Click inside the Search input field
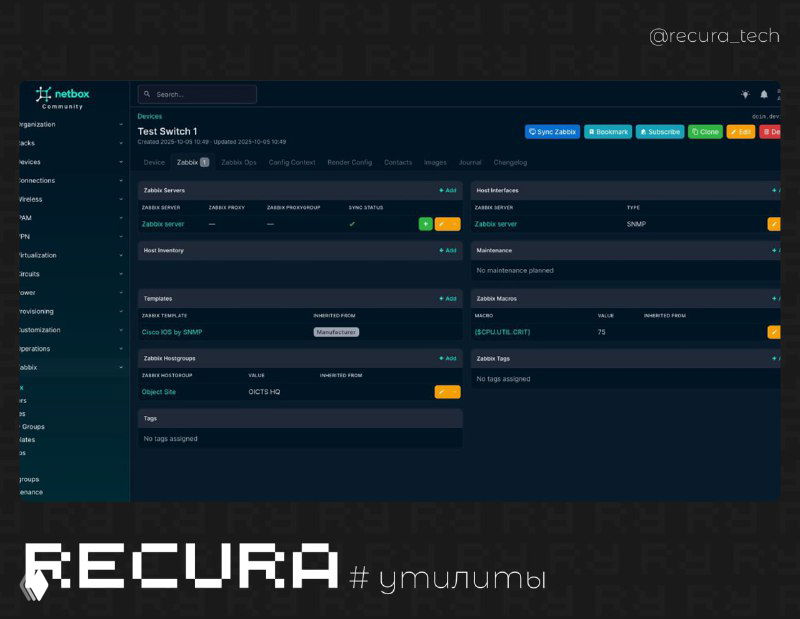 pyautogui.click(x=200, y=93)
